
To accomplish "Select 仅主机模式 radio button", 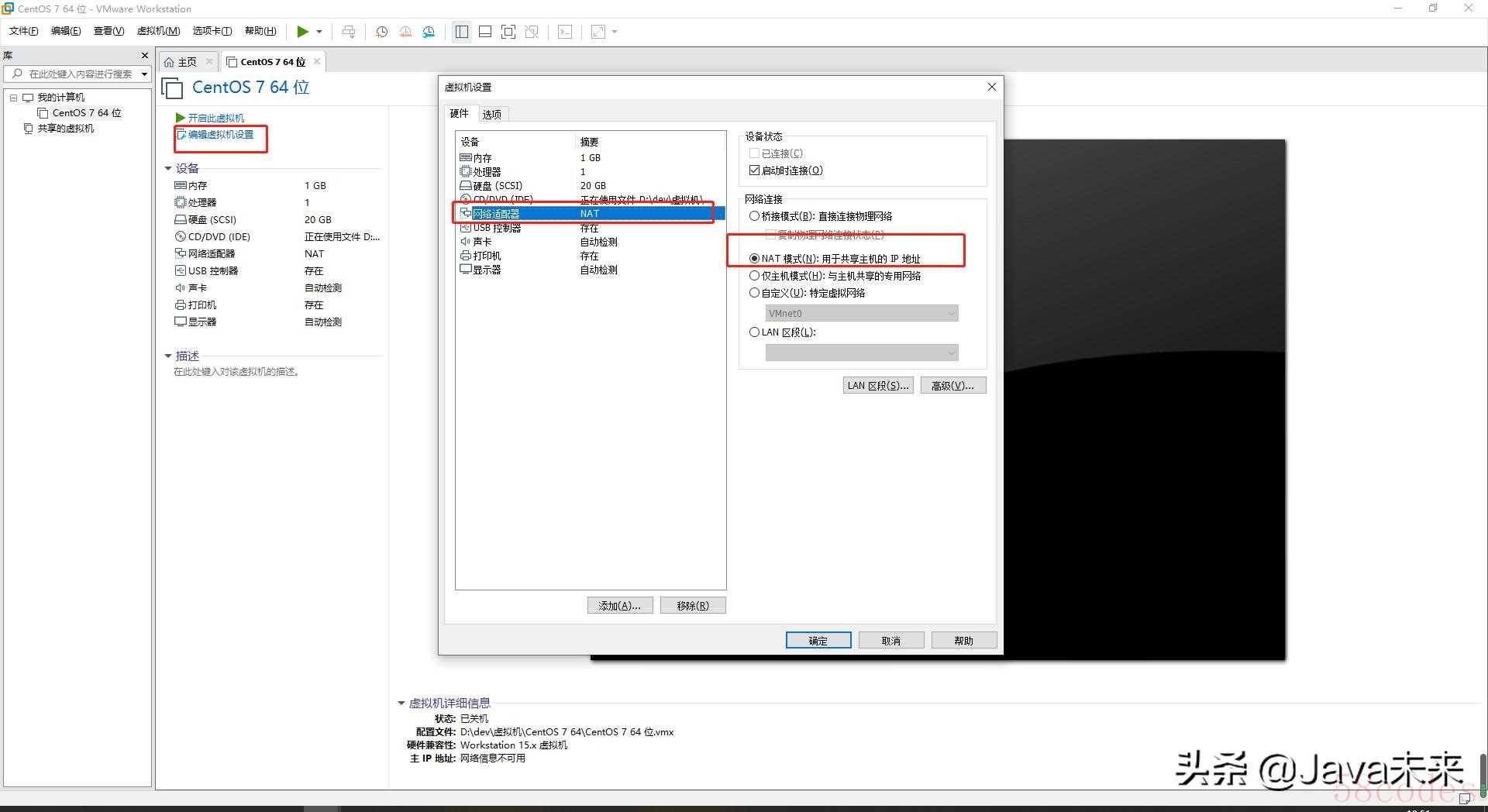I will (x=754, y=276).
